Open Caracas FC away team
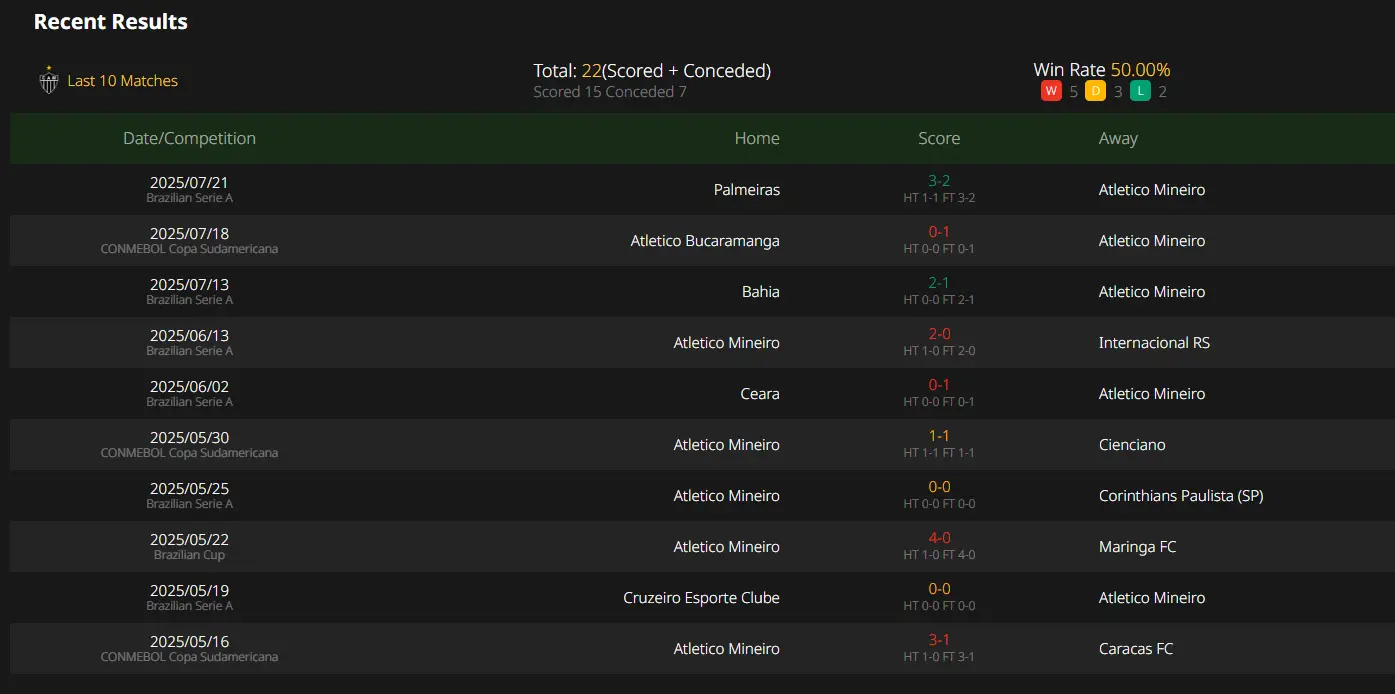Image resolution: width=1395 pixels, height=694 pixels. pos(1136,648)
